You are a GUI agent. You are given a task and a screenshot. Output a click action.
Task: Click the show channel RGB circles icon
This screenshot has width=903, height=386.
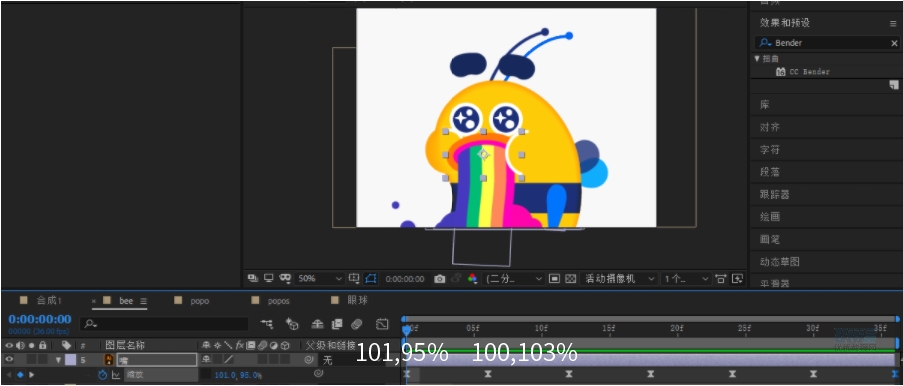click(472, 279)
